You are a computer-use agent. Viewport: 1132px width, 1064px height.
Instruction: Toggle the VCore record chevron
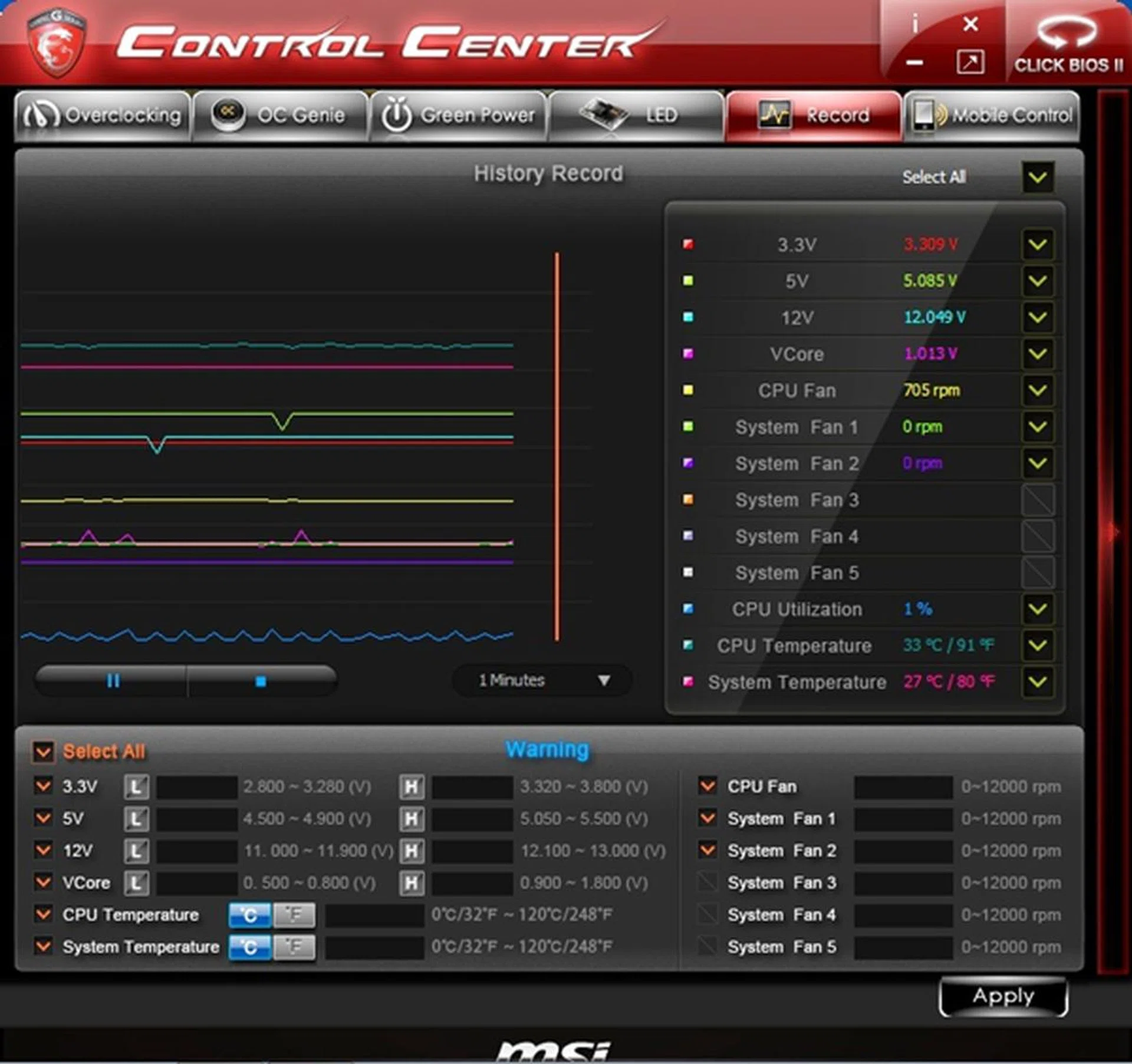[1037, 354]
